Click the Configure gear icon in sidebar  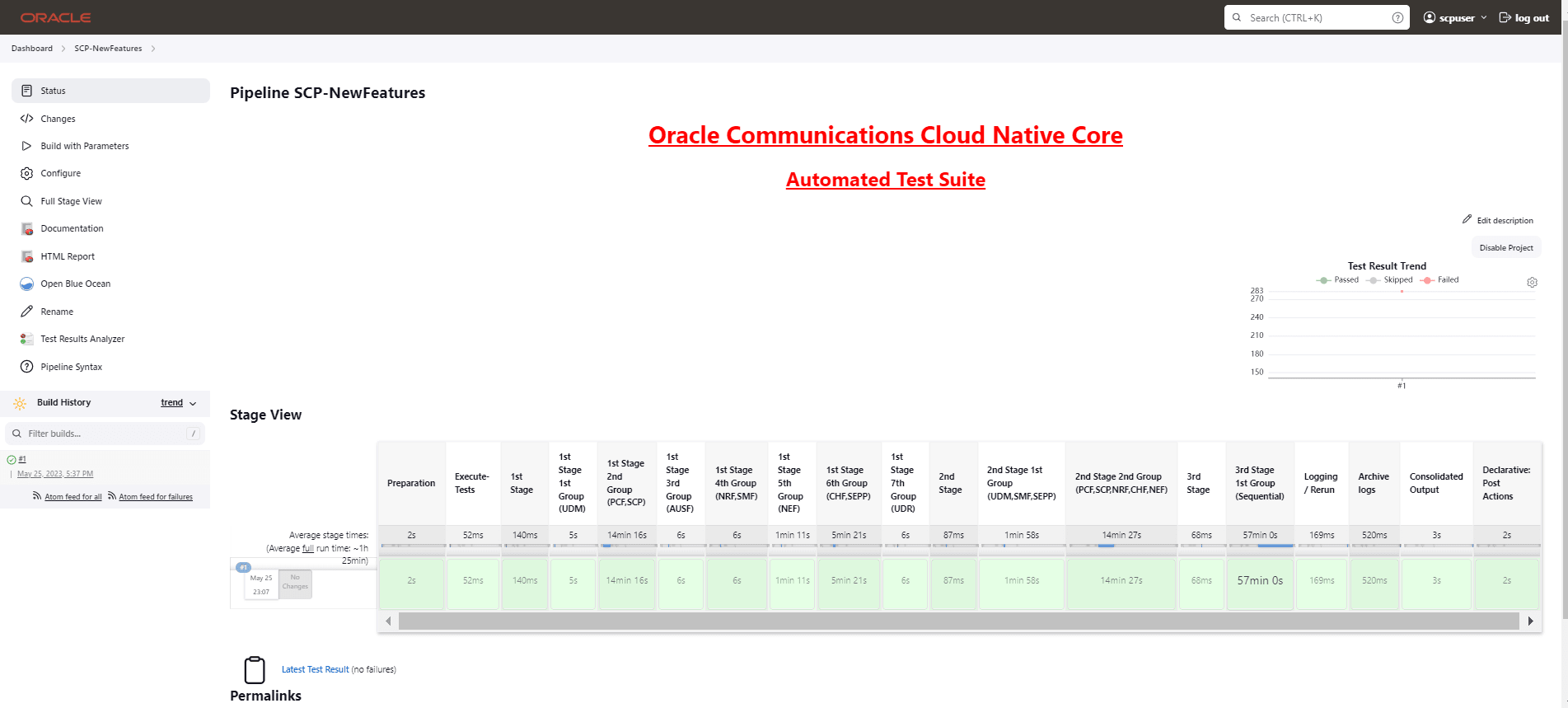coord(26,173)
